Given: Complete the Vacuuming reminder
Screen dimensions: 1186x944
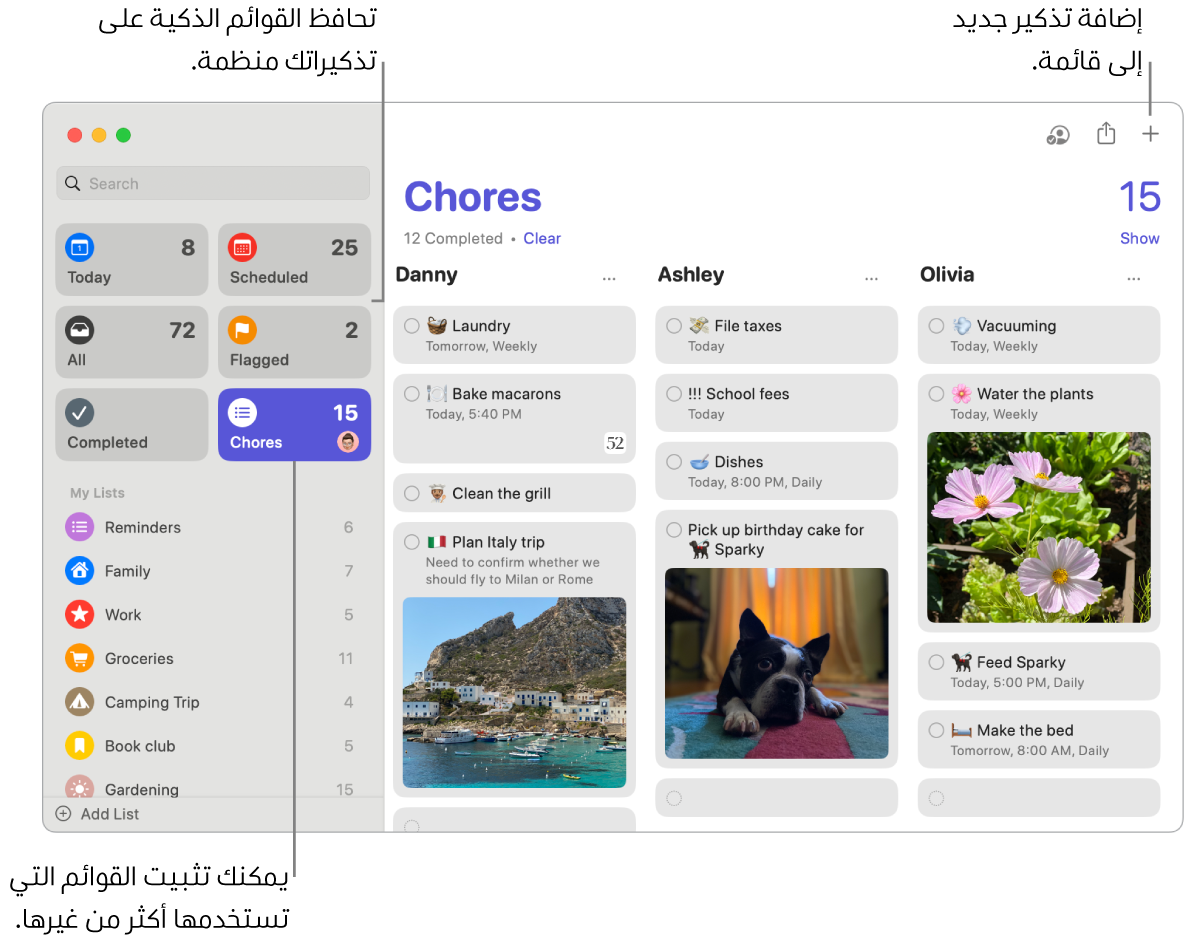Looking at the screenshot, I should (935, 325).
